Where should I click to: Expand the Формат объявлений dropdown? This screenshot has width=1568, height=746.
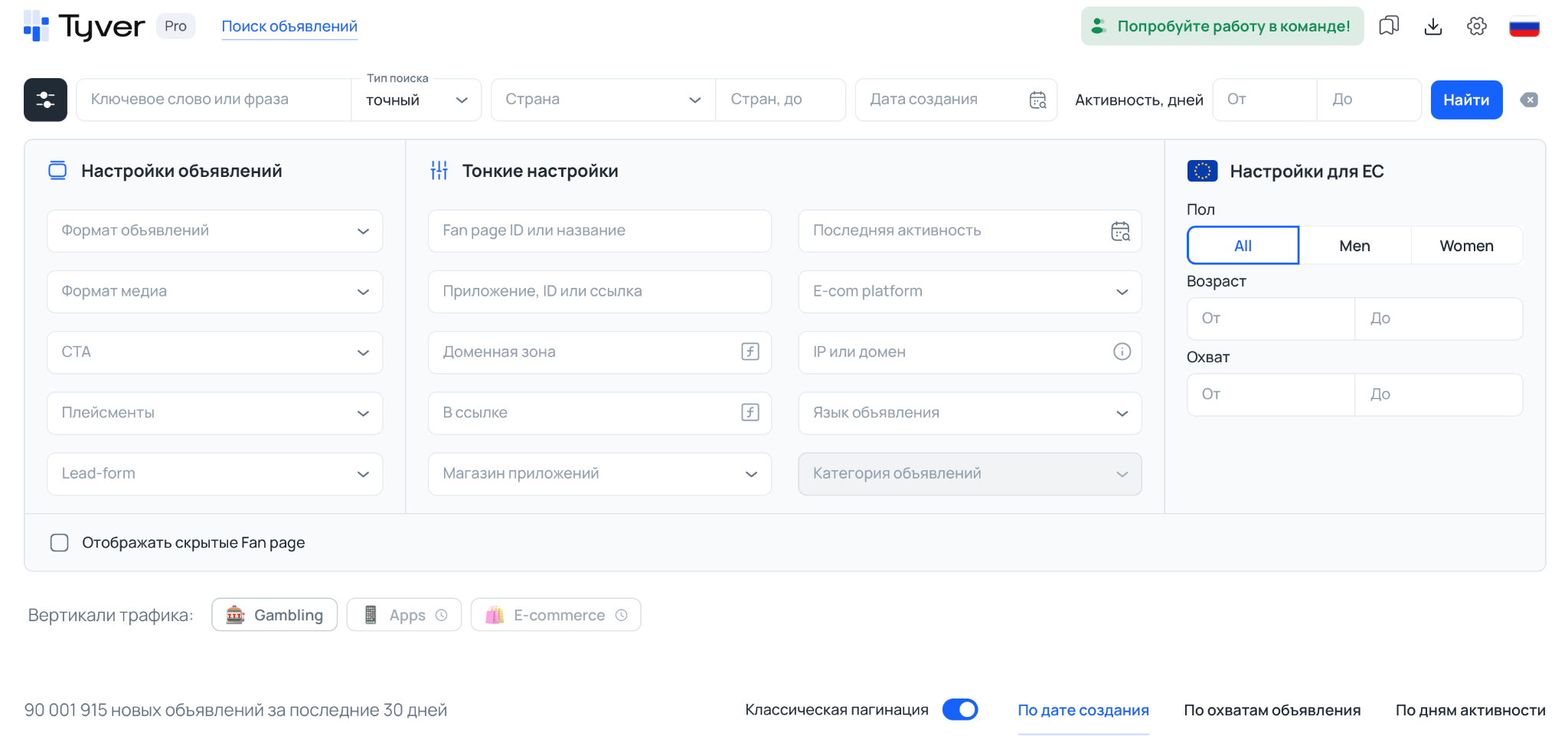(x=214, y=231)
